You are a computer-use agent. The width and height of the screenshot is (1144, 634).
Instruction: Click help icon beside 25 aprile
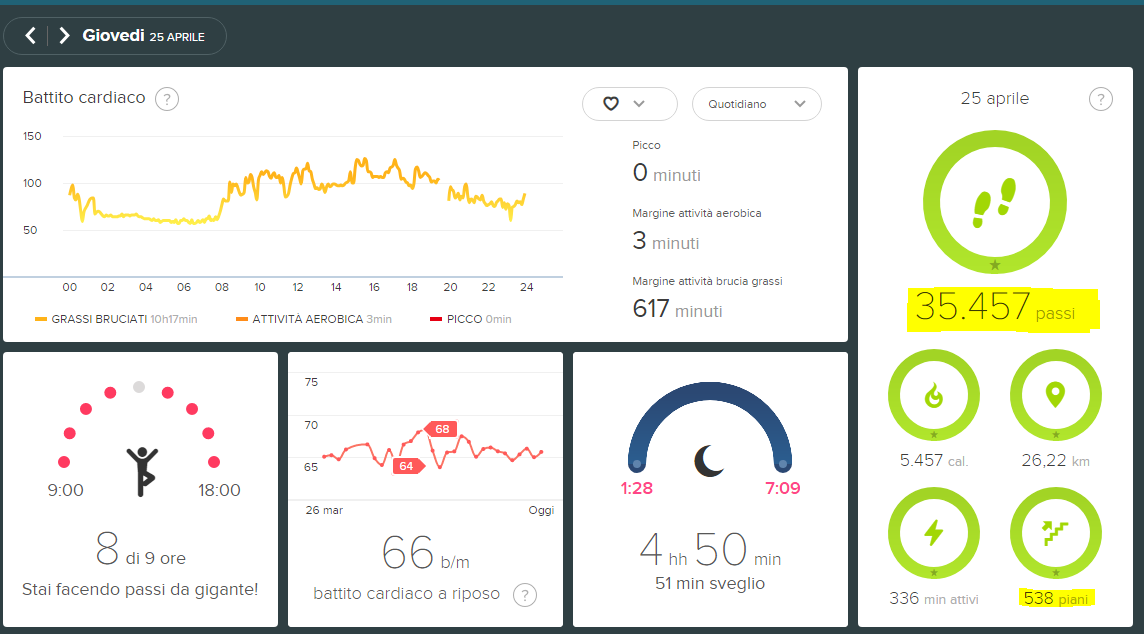1100,99
